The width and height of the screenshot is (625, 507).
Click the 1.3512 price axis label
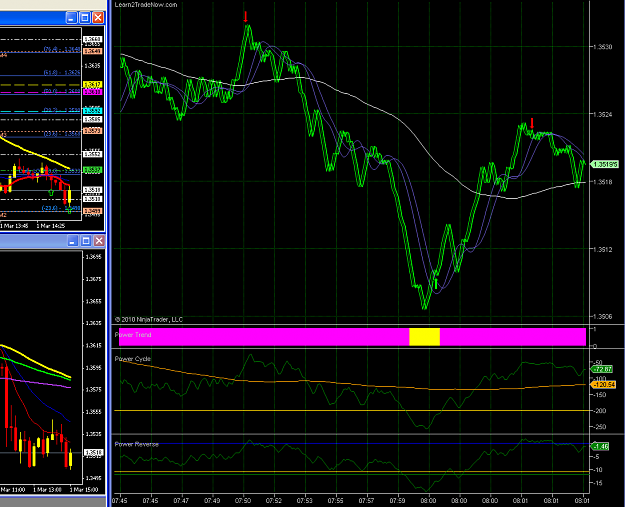click(x=603, y=250)
